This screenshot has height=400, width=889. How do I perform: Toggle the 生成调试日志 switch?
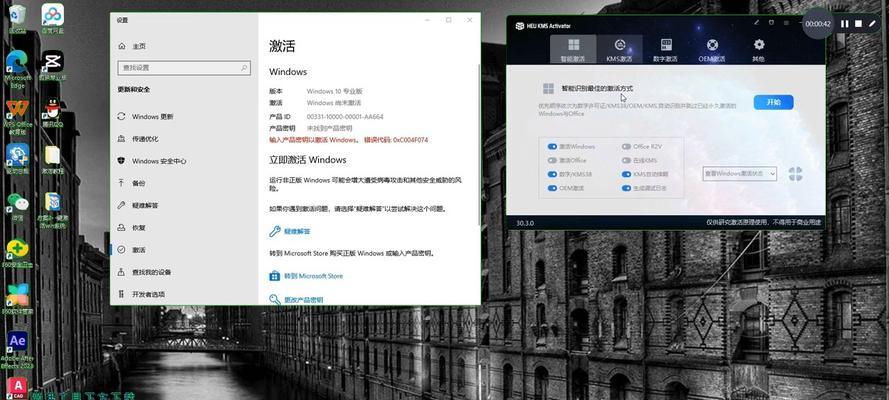[626, 188]
